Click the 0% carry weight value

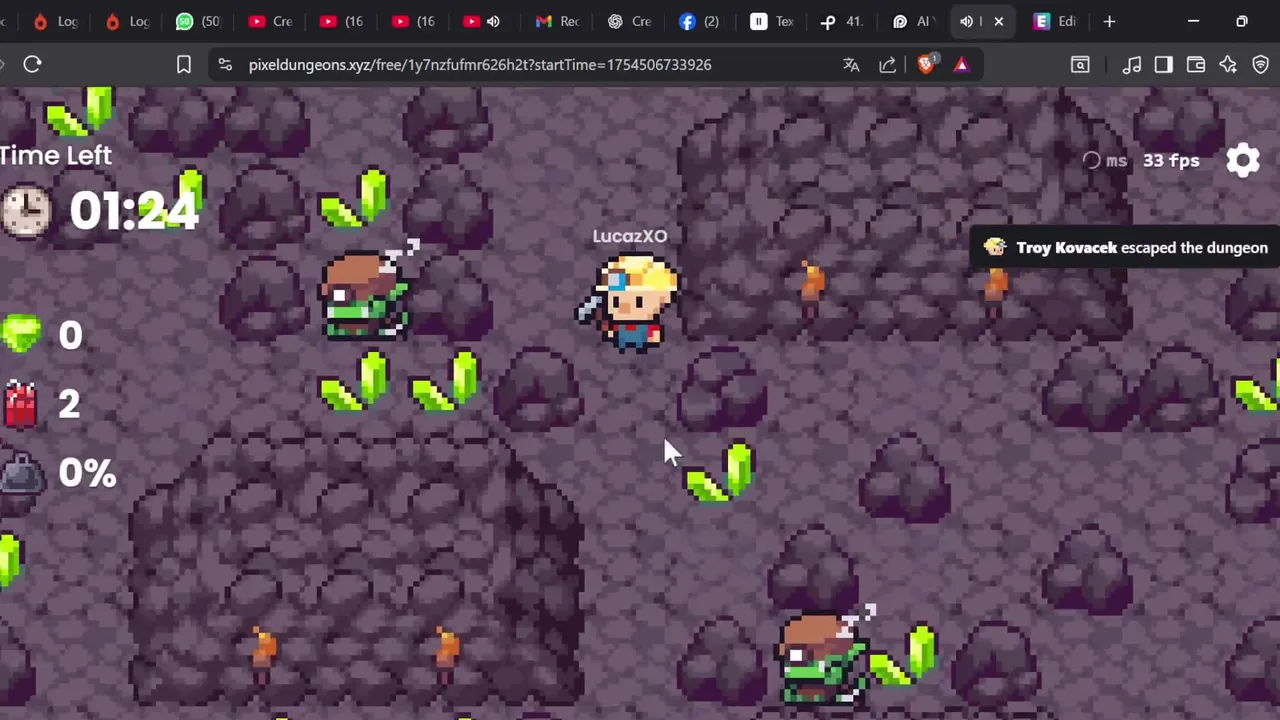(87, 473)
